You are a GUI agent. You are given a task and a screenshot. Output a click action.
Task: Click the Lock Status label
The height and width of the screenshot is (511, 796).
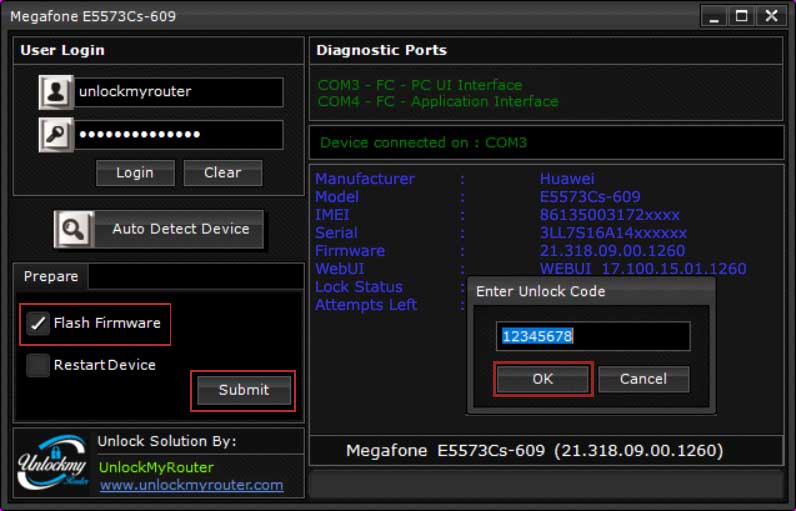coord(358,287)
